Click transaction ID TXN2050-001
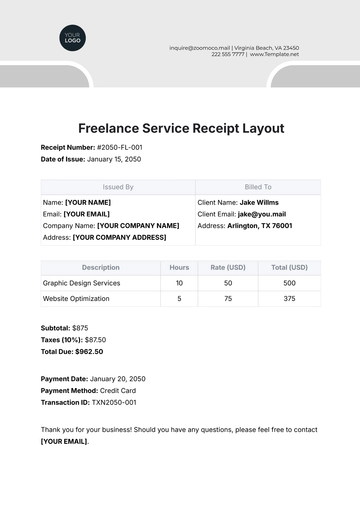360x509 pixels. 114,403
